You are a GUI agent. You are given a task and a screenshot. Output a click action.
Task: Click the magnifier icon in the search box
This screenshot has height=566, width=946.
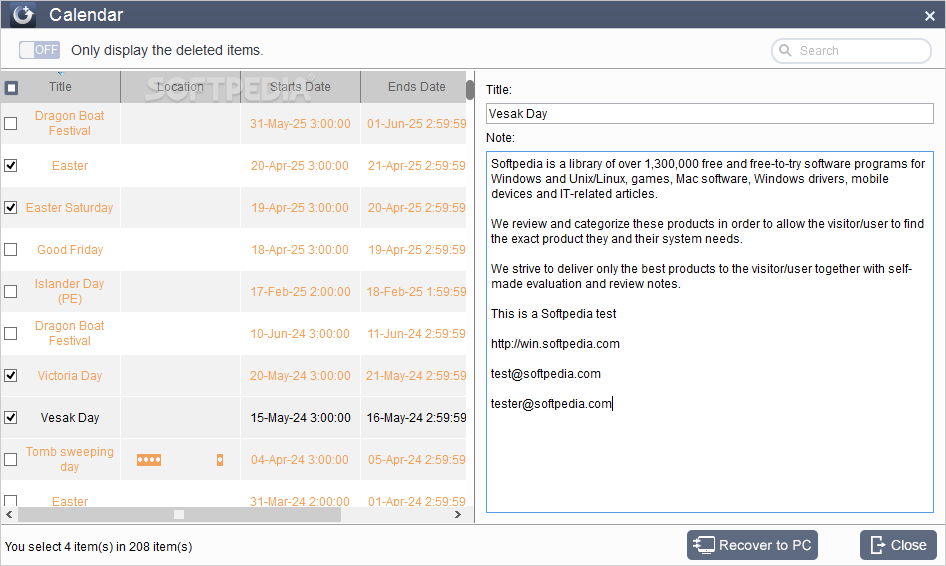[785, 50]
